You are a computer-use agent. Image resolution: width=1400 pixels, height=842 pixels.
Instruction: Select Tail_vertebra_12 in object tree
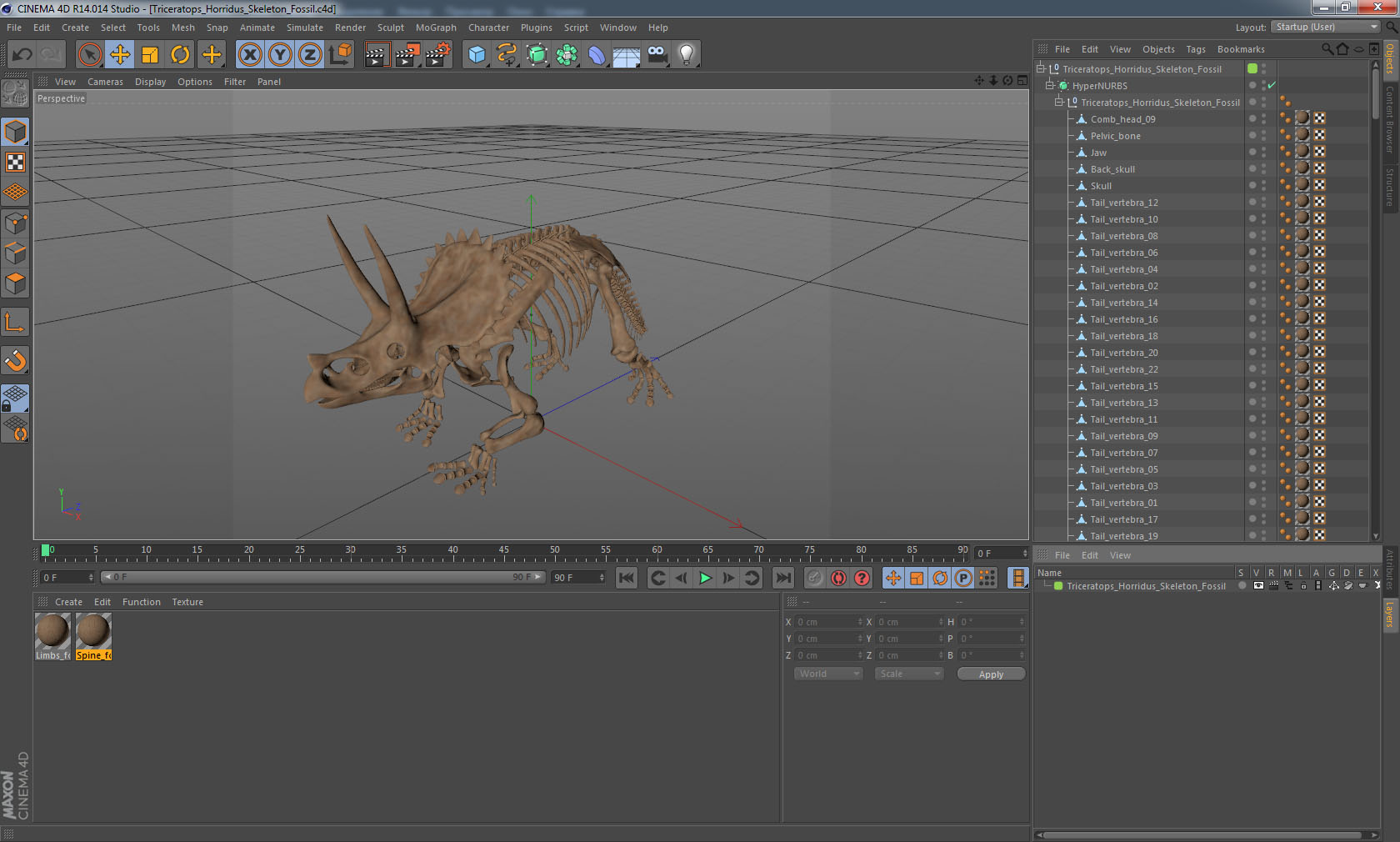pyautogui.click(x=1123, y=203)
